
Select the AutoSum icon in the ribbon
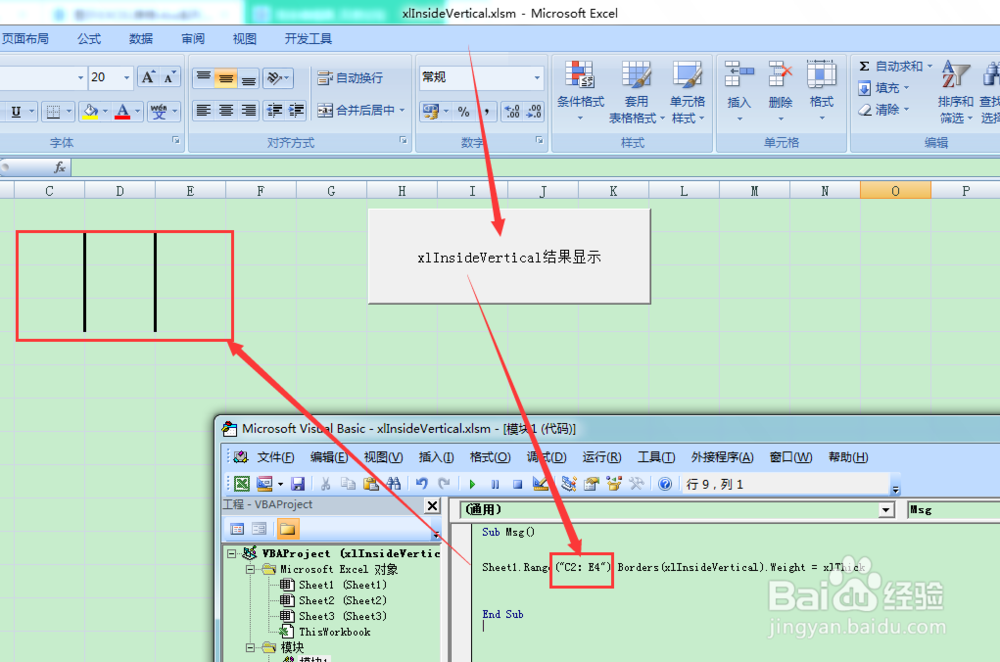pos(864,64)
